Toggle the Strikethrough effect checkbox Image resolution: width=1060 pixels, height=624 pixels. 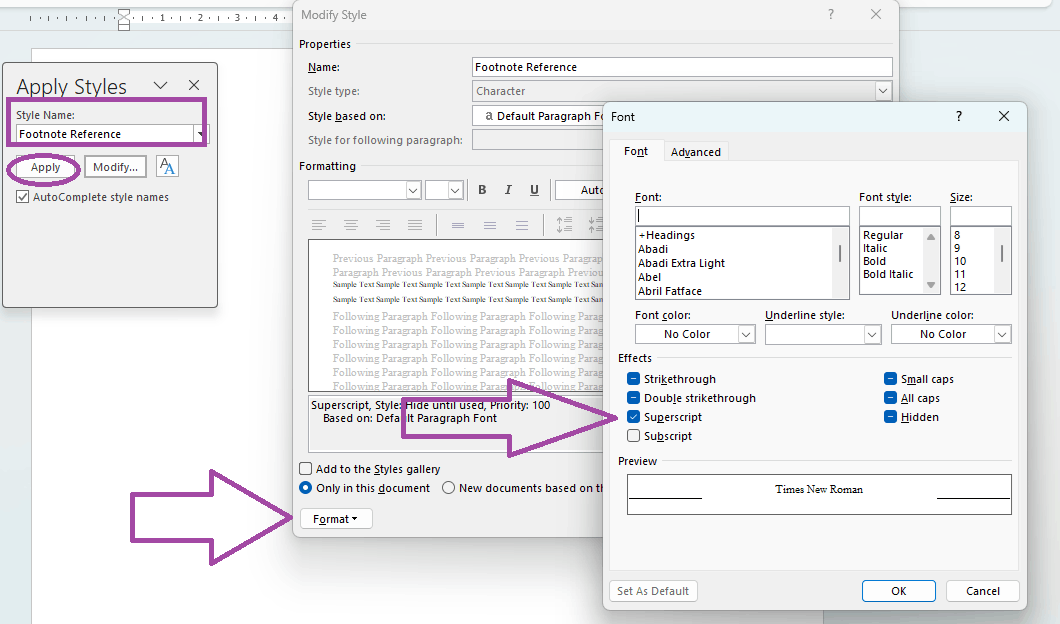point(633,379)
